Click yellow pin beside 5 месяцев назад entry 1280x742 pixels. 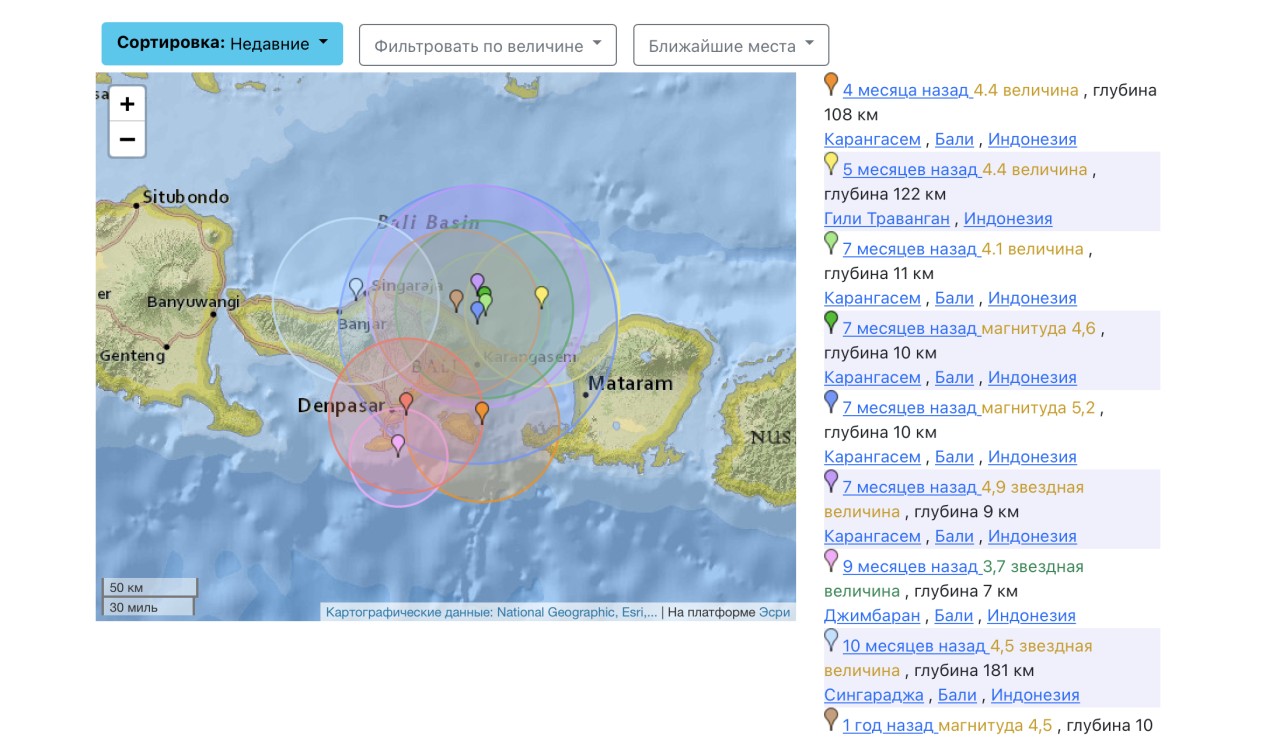[831, 163]
